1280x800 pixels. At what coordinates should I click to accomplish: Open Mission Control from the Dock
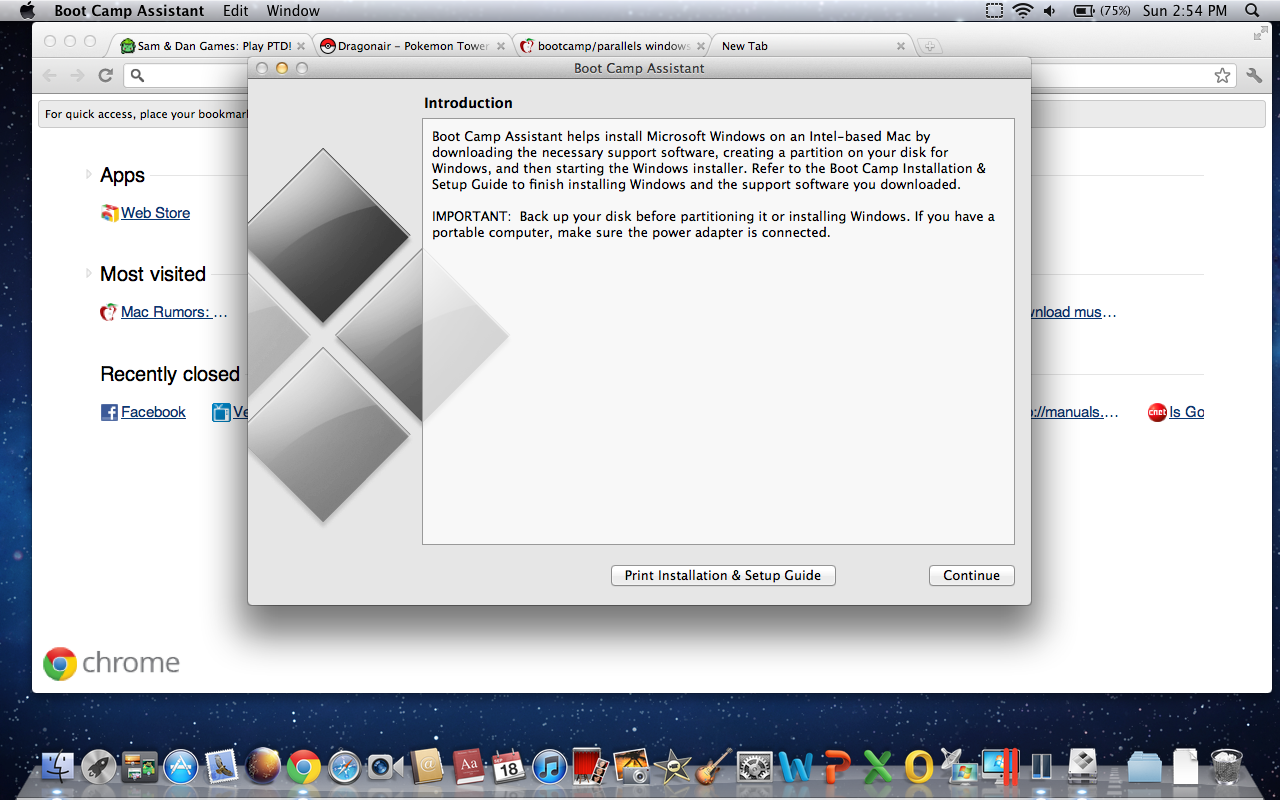(x=140, y=767)
